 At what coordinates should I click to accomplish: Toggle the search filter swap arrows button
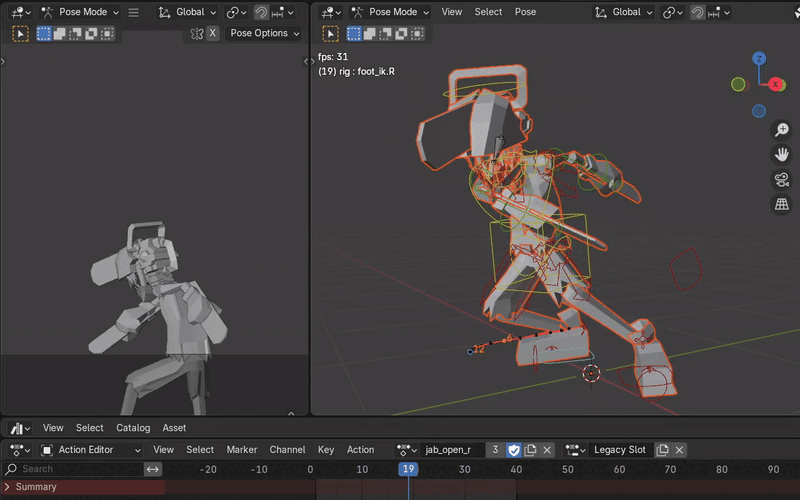pos(153,469)
